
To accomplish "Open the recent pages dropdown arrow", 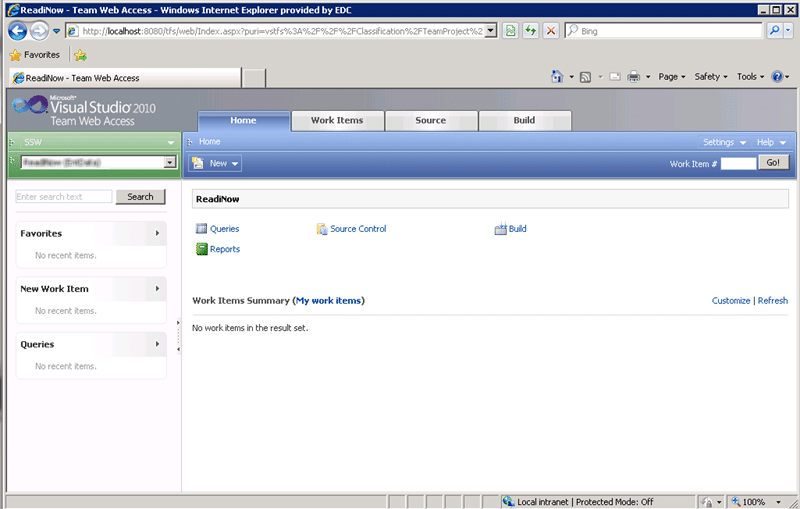I will pos(57,31).
